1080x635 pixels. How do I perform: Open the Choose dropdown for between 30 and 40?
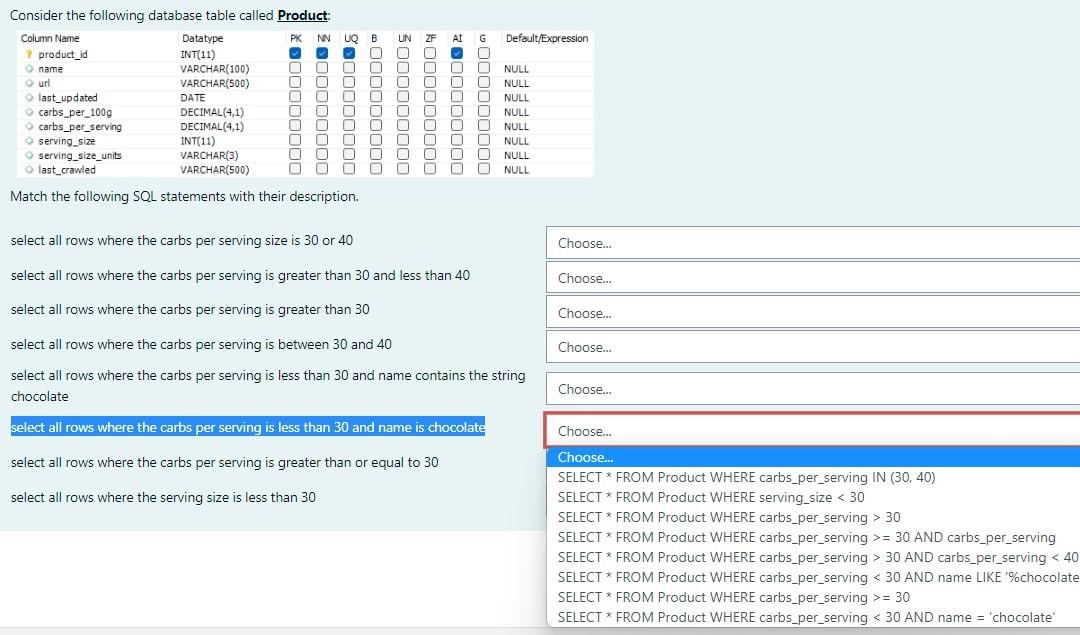coord(810,347)
